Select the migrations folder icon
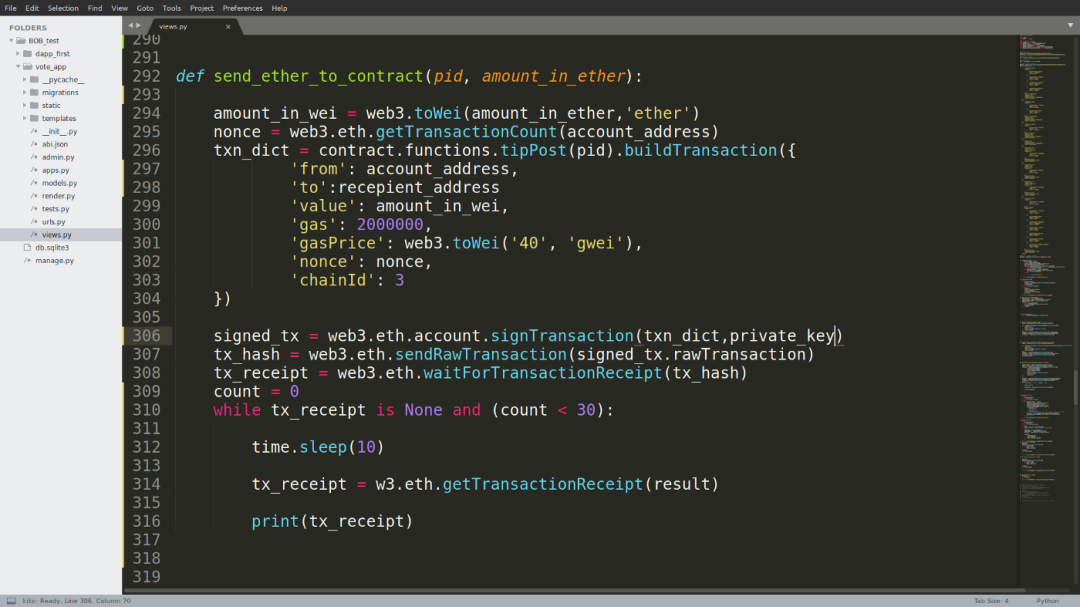 34,92
